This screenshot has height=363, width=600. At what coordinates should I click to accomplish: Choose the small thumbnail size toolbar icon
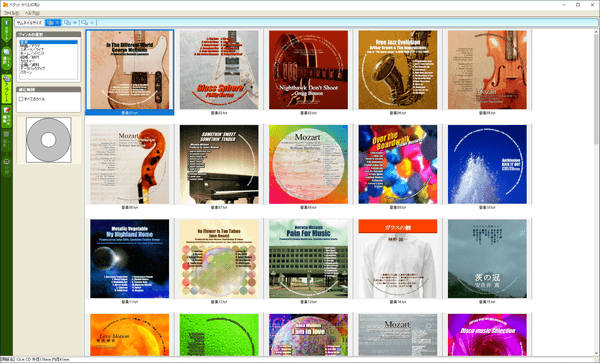click(87, 23)
